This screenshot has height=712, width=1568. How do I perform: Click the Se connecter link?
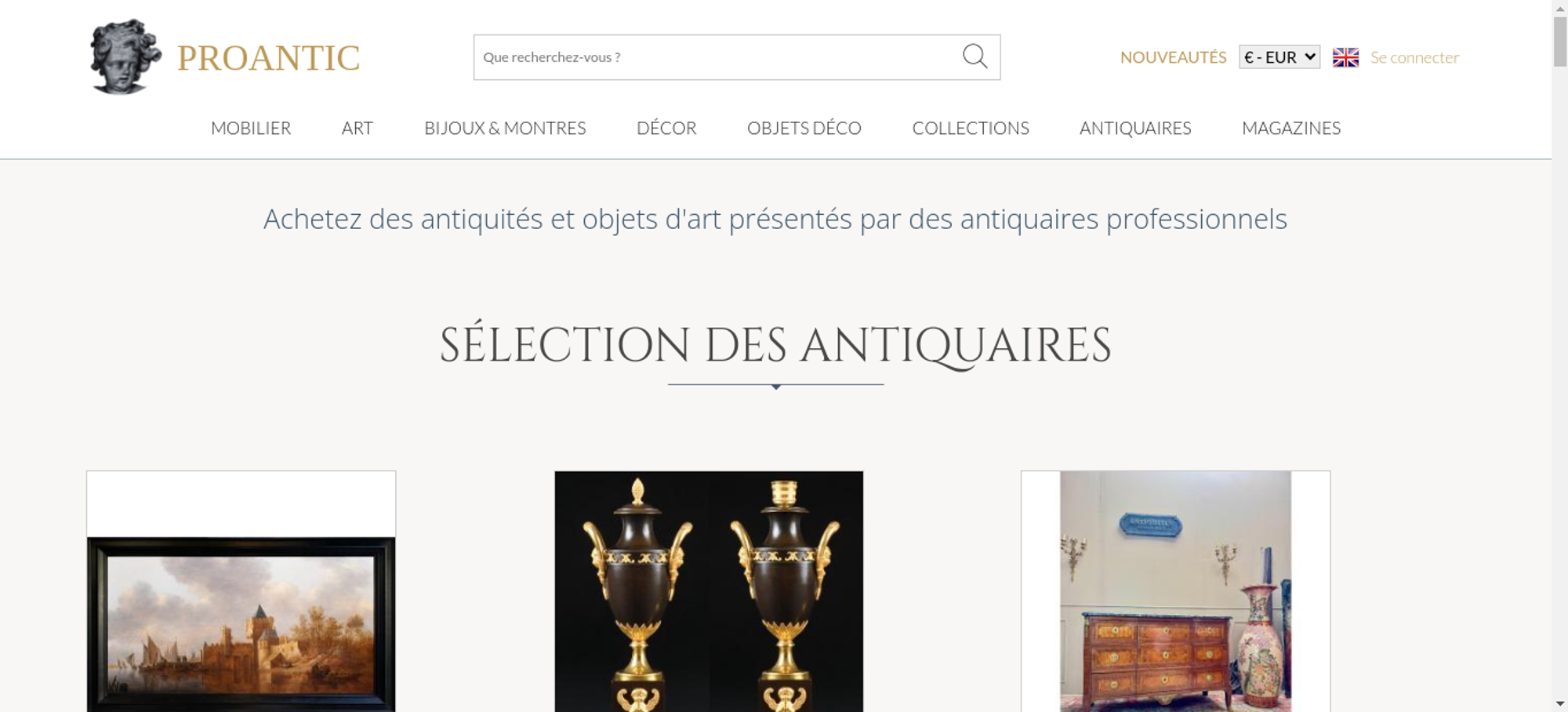click(x=1414, y=57)
